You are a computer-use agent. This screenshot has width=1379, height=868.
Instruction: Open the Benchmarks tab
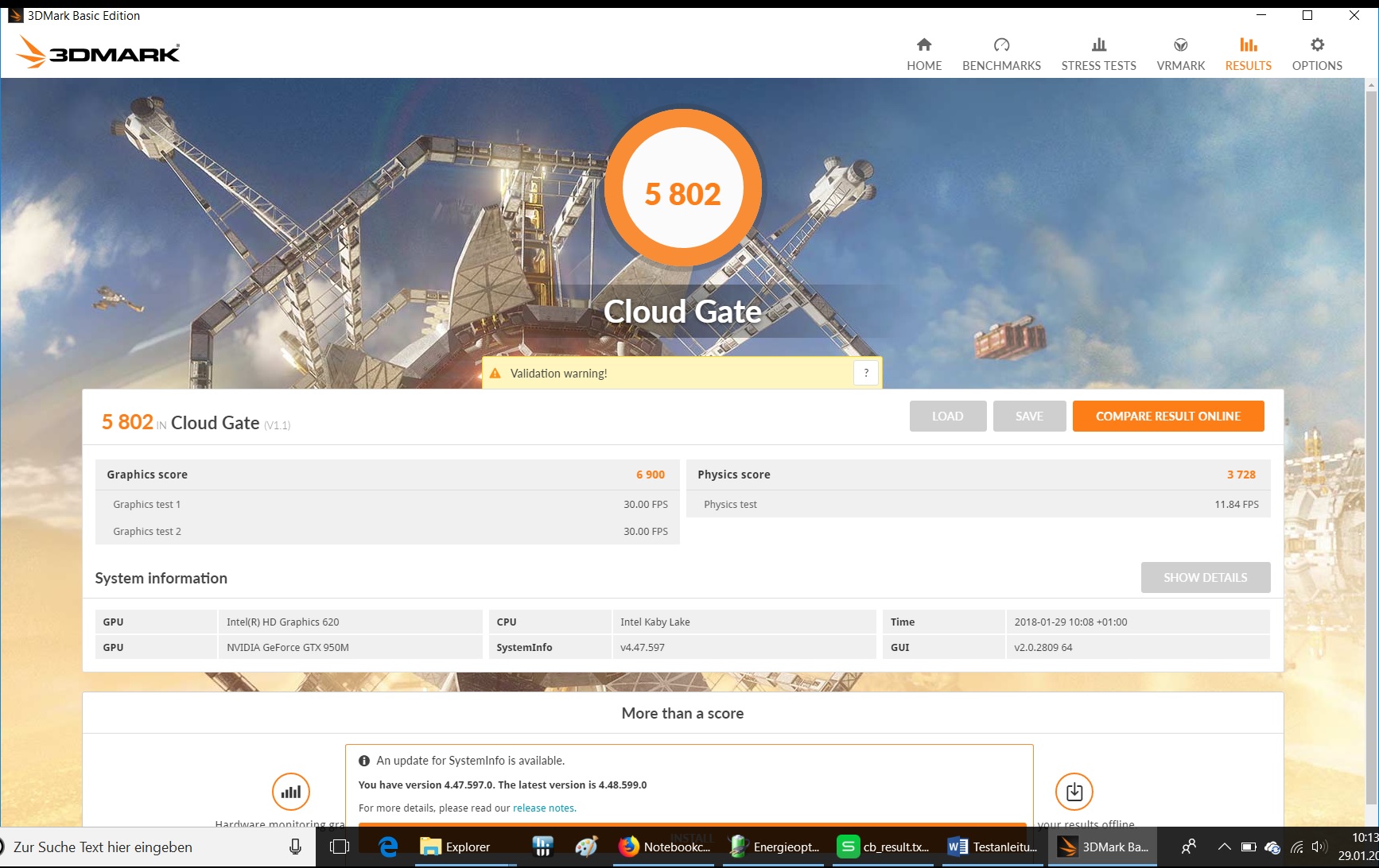pos(1001,54)
